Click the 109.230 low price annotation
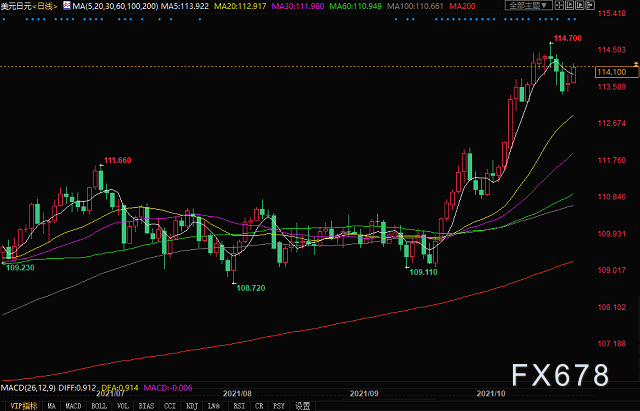Viewport: 640px width, 411px height. (x=20, y=267)
